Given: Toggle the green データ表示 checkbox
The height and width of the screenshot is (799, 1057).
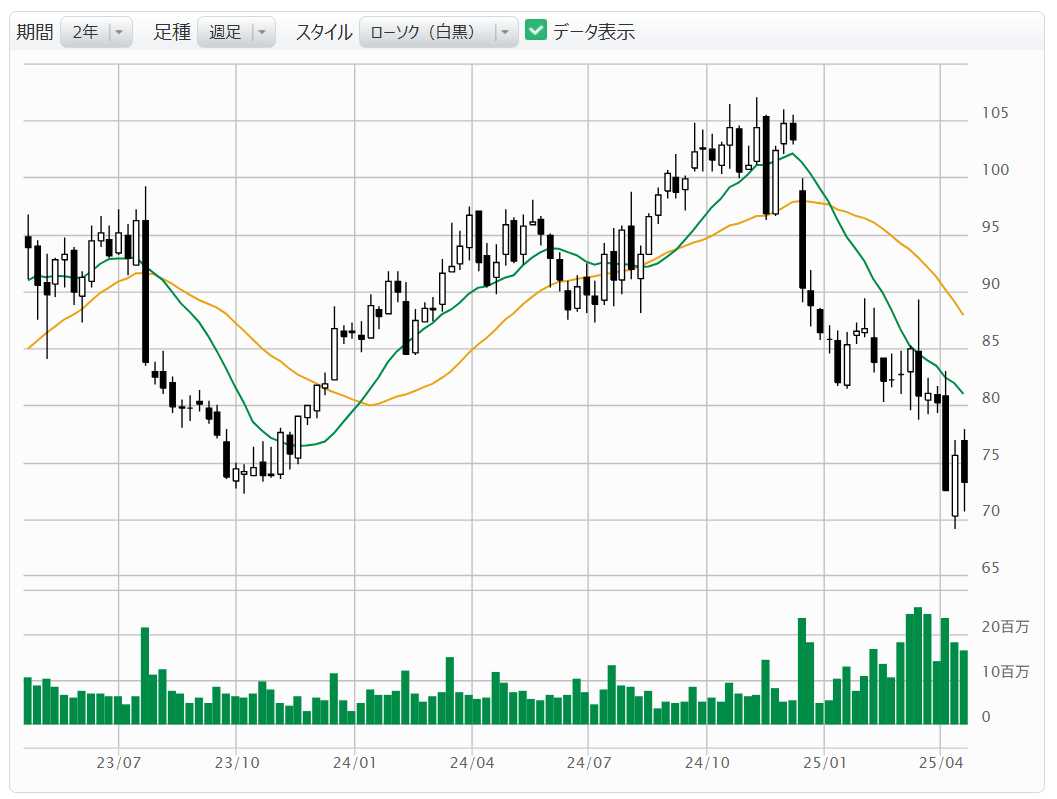Looking at the screenshot, I should [536, 31].
